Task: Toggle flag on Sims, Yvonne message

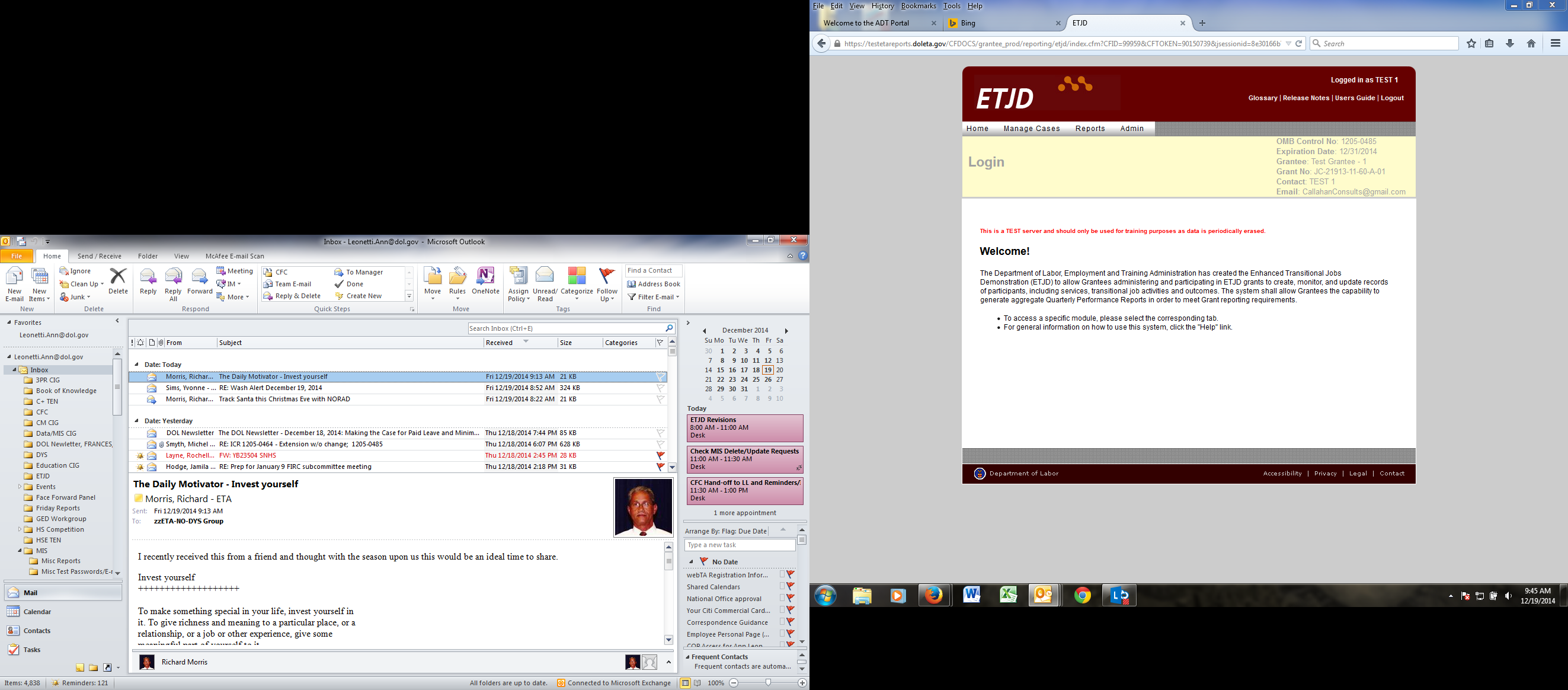Action: [x=660, y=388]
